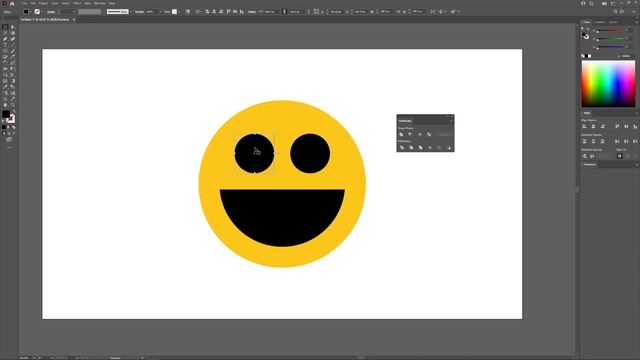640x360 pixels.
Task: Set the toolbar paint mode to None
Action: [13, 127]
